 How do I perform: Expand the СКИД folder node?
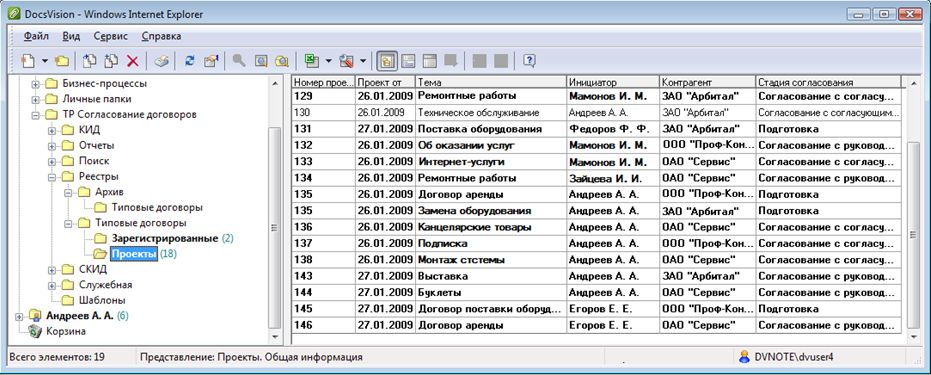[x=52, y=269]
